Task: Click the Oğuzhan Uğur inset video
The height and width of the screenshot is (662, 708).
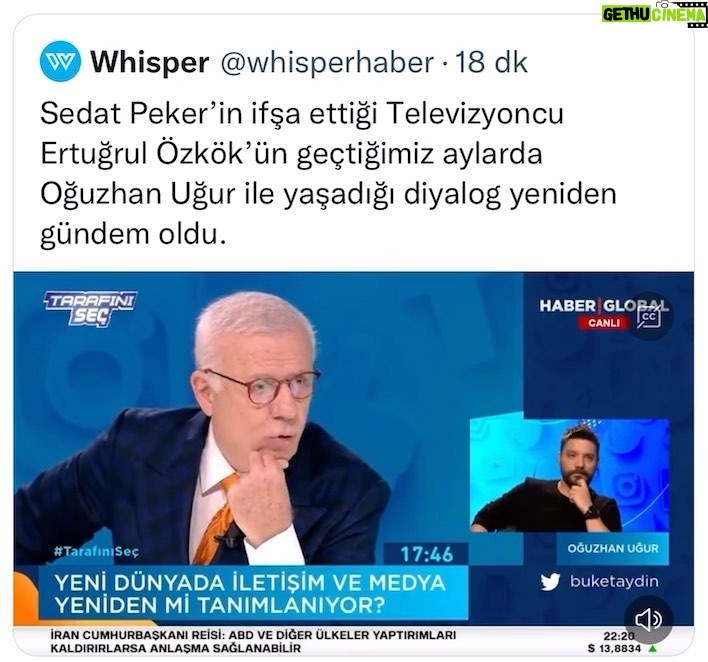Action: 569,475
